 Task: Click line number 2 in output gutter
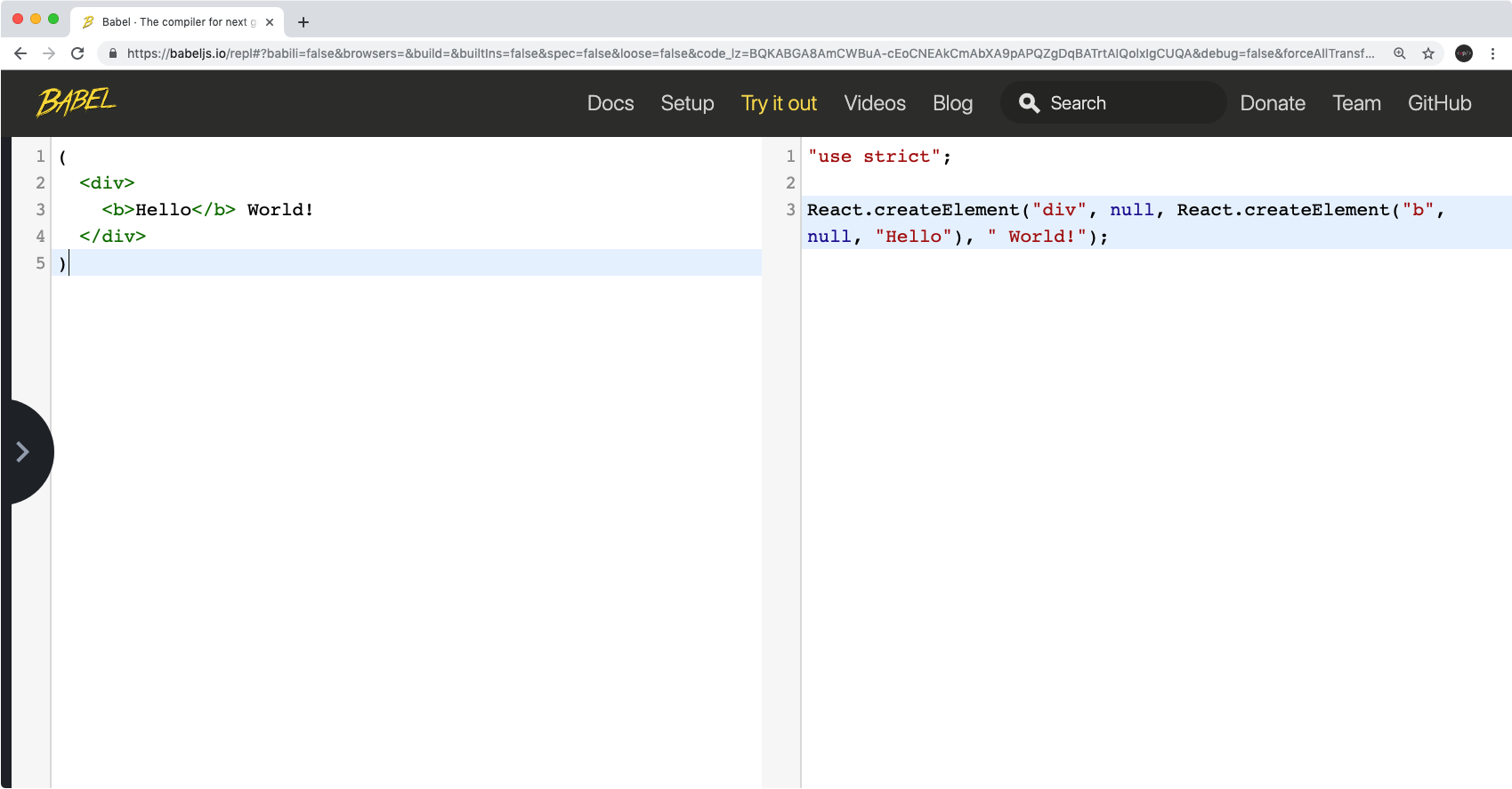tap(790, 183)
